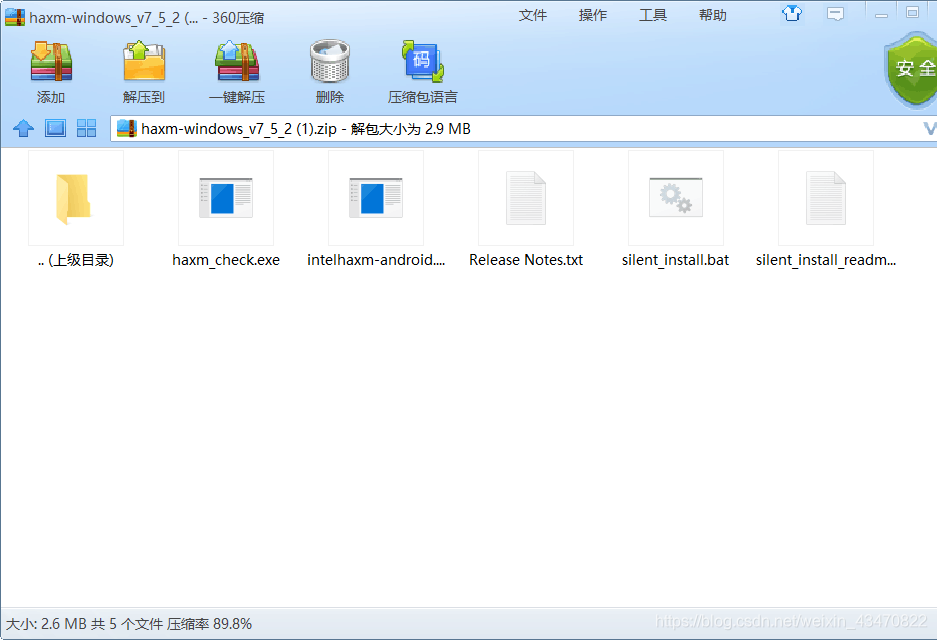The height and width of the screenshot is (640, 937).
Task: Click the 解压到 (Extract to) icon
Action: (143, 68)
